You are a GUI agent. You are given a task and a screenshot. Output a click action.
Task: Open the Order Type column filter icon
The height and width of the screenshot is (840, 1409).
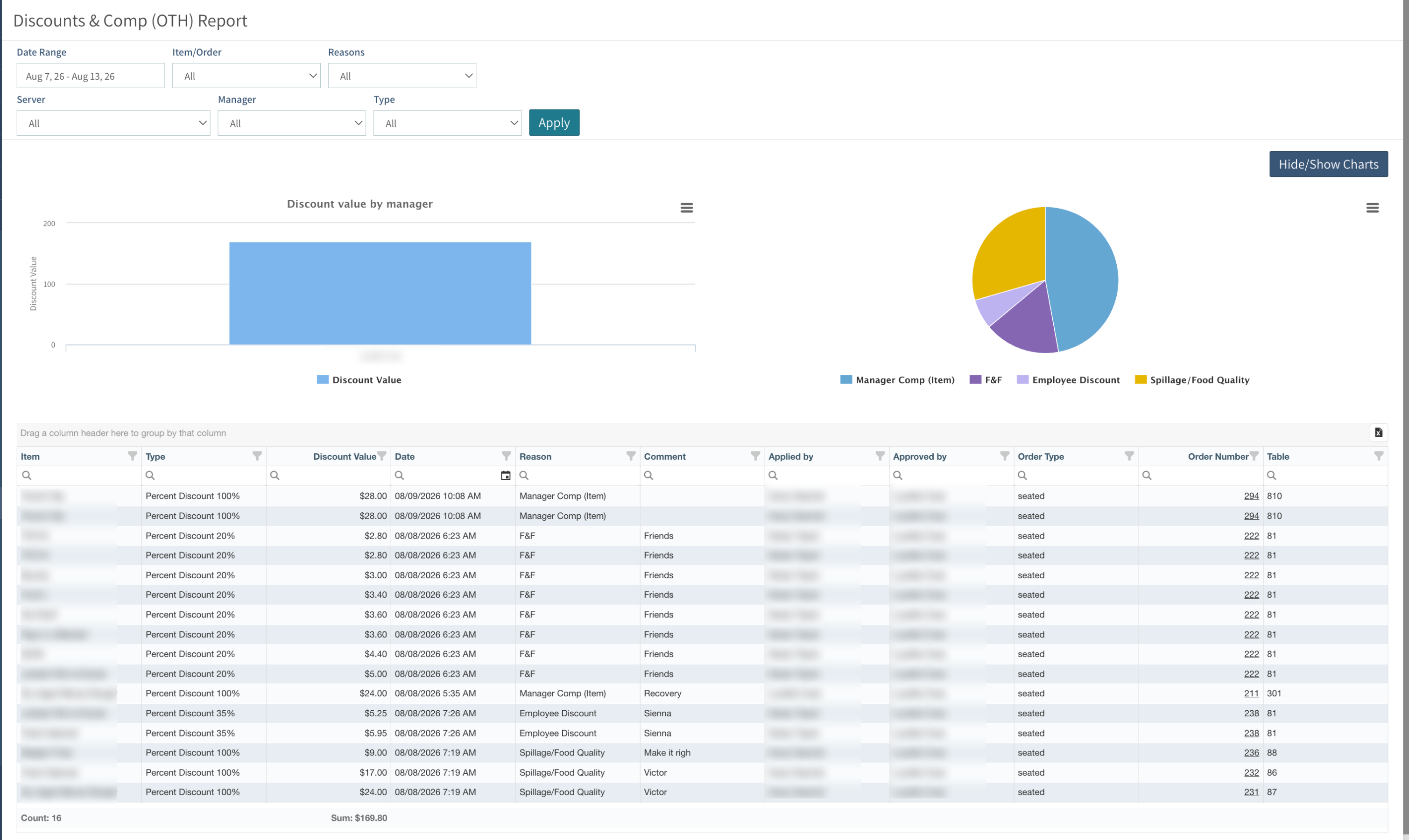[1129, 456]
